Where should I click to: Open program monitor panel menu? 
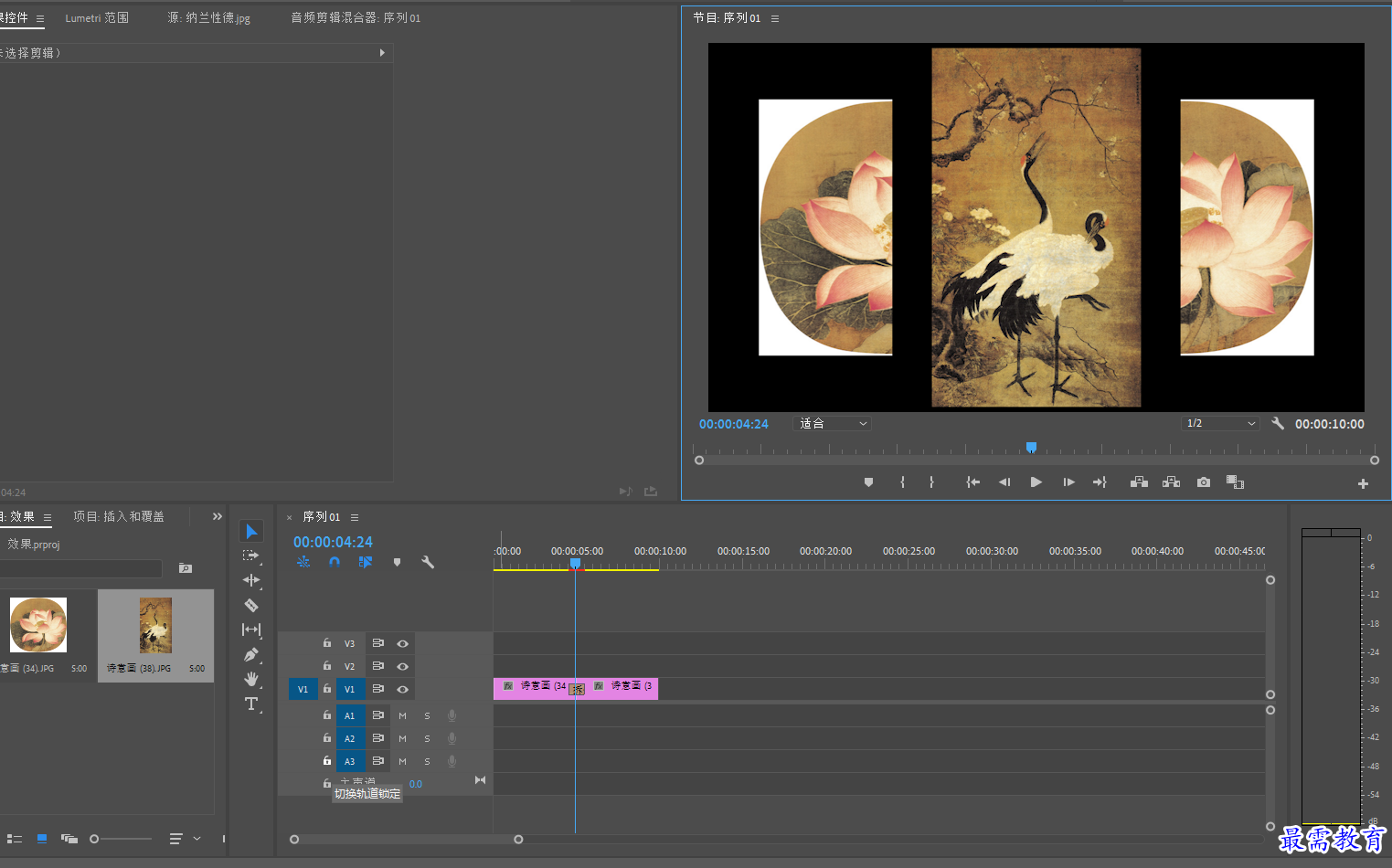[775, 18]
